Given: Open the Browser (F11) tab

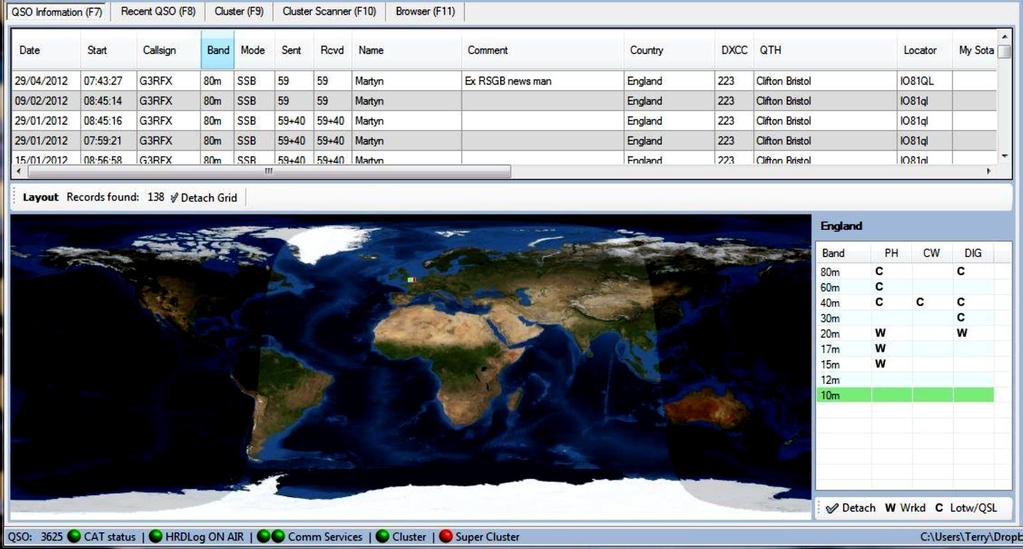Looking at the screenshot, I should [425, 11].
